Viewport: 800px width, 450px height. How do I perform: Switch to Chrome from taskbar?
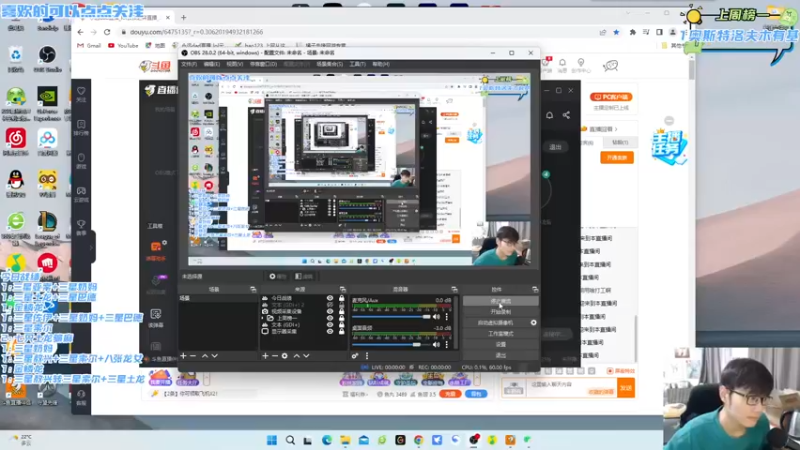tap(418, 440)
